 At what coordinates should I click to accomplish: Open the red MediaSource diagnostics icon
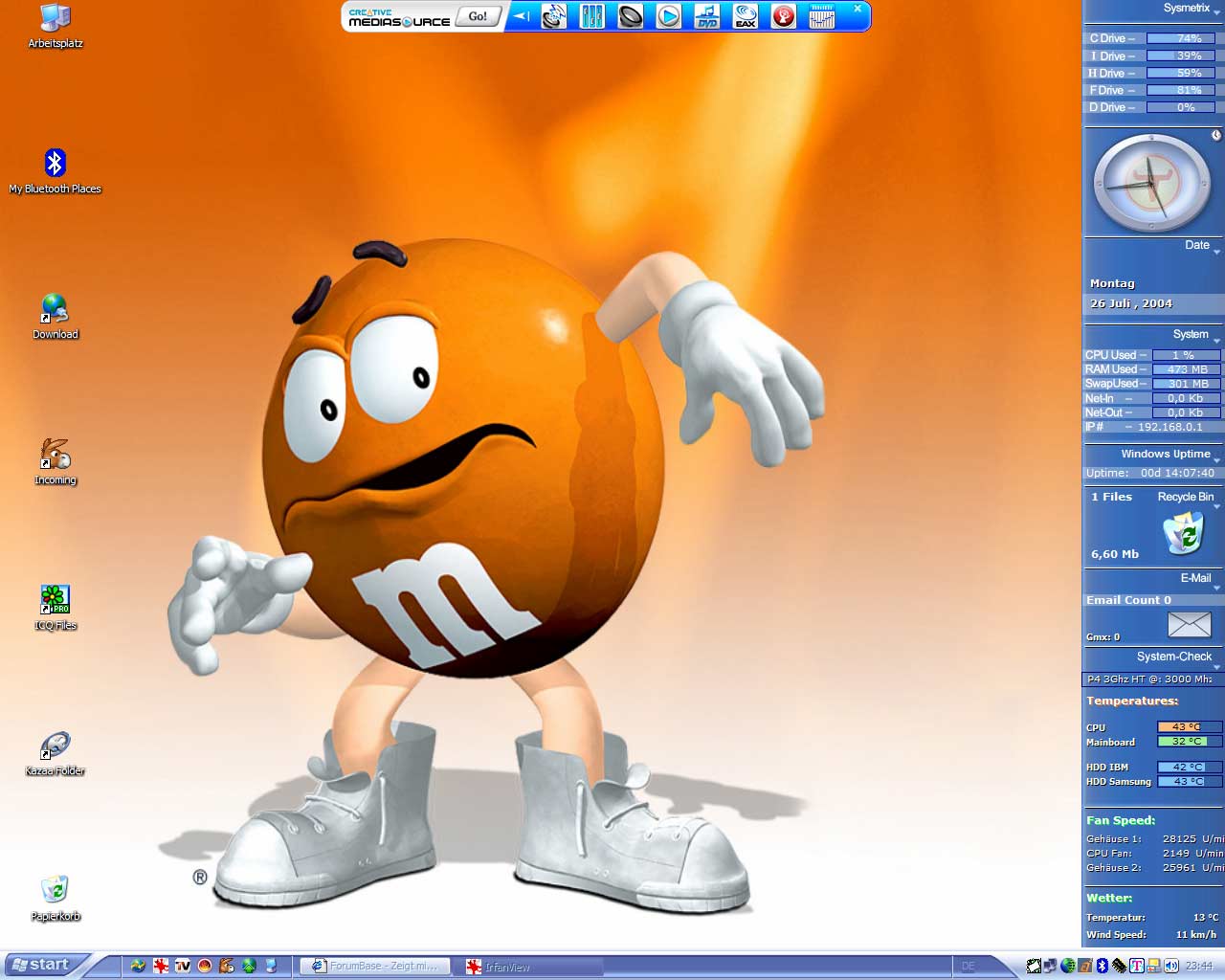[784, 16]
